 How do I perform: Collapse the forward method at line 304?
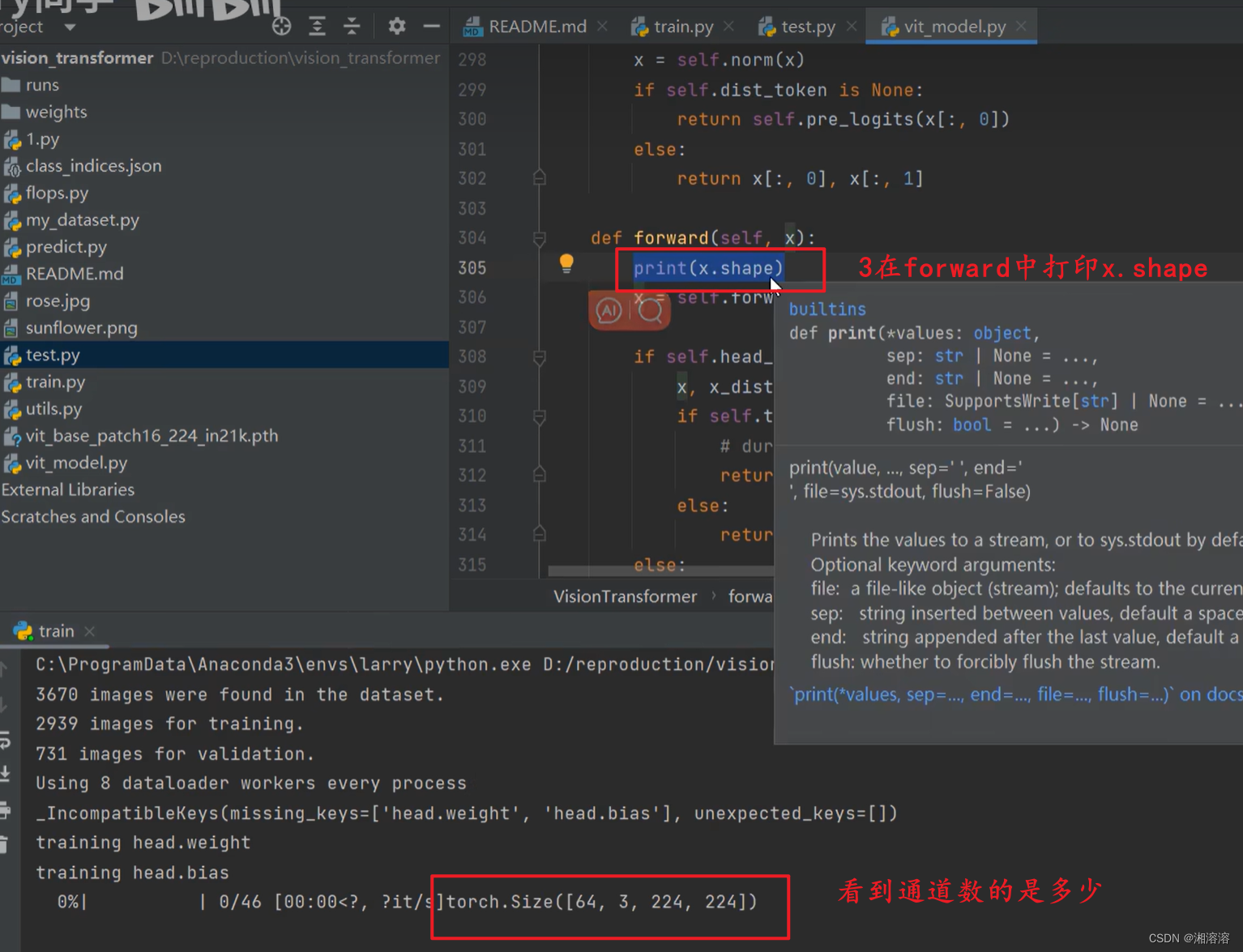[540, 238]
